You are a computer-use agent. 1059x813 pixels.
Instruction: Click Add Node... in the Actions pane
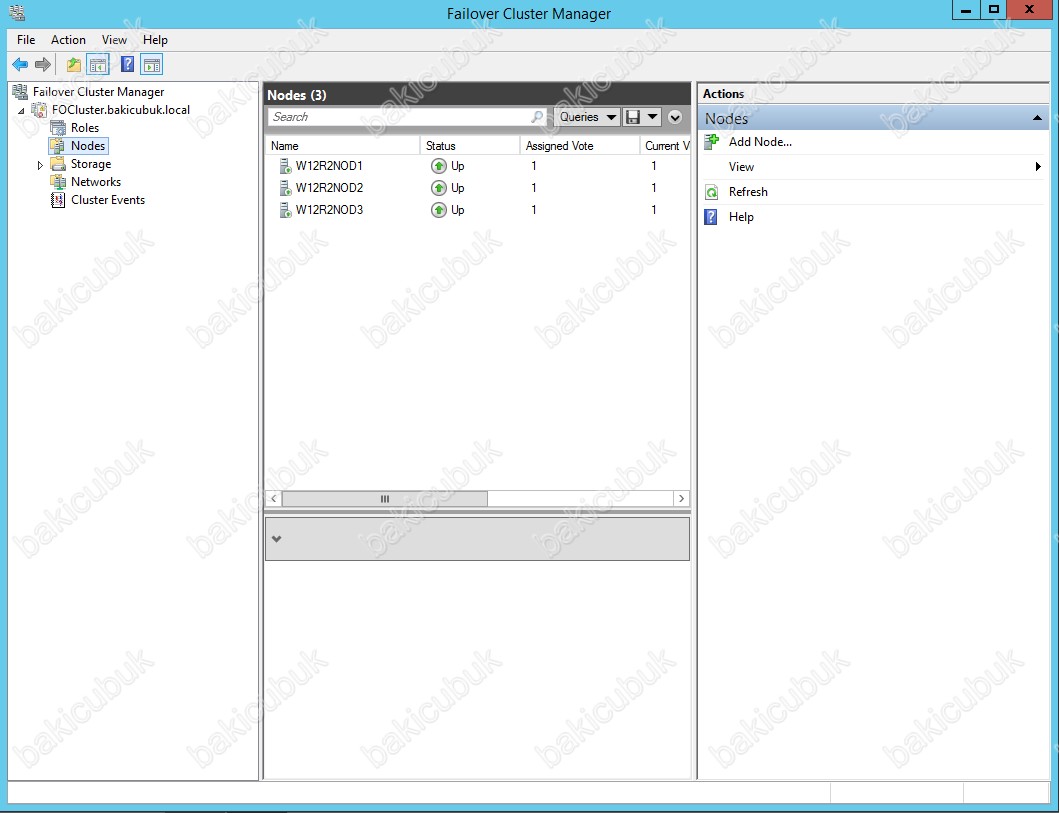pos(760,142)
